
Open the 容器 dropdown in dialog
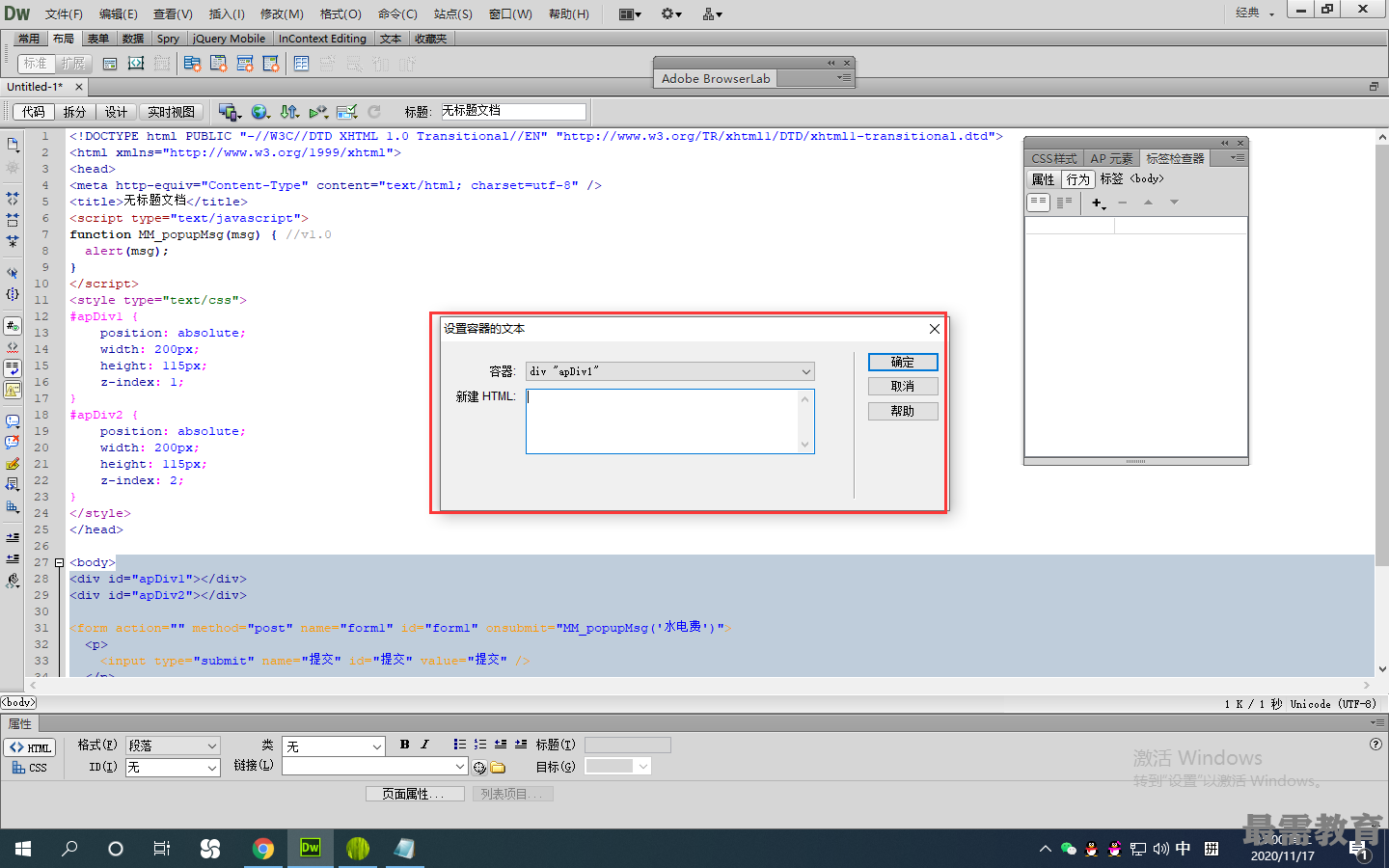click(x=670, y=371)
